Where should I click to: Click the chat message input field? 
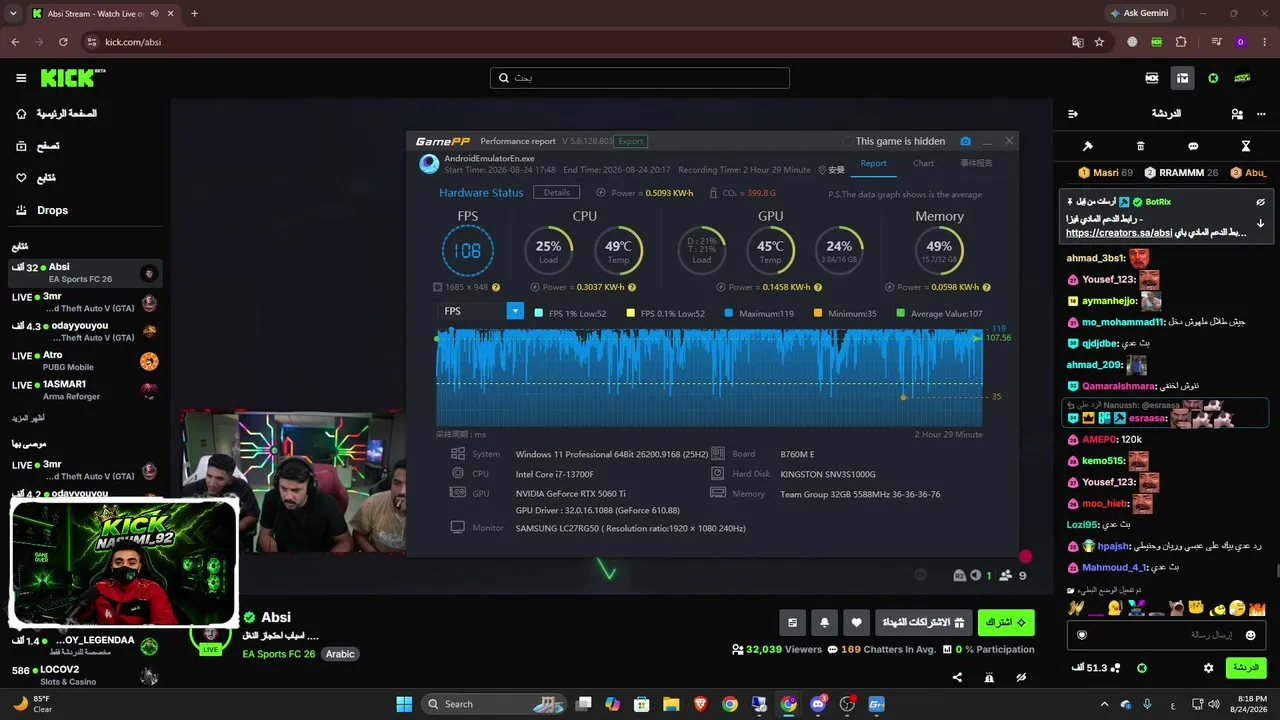pos(1165,635)
